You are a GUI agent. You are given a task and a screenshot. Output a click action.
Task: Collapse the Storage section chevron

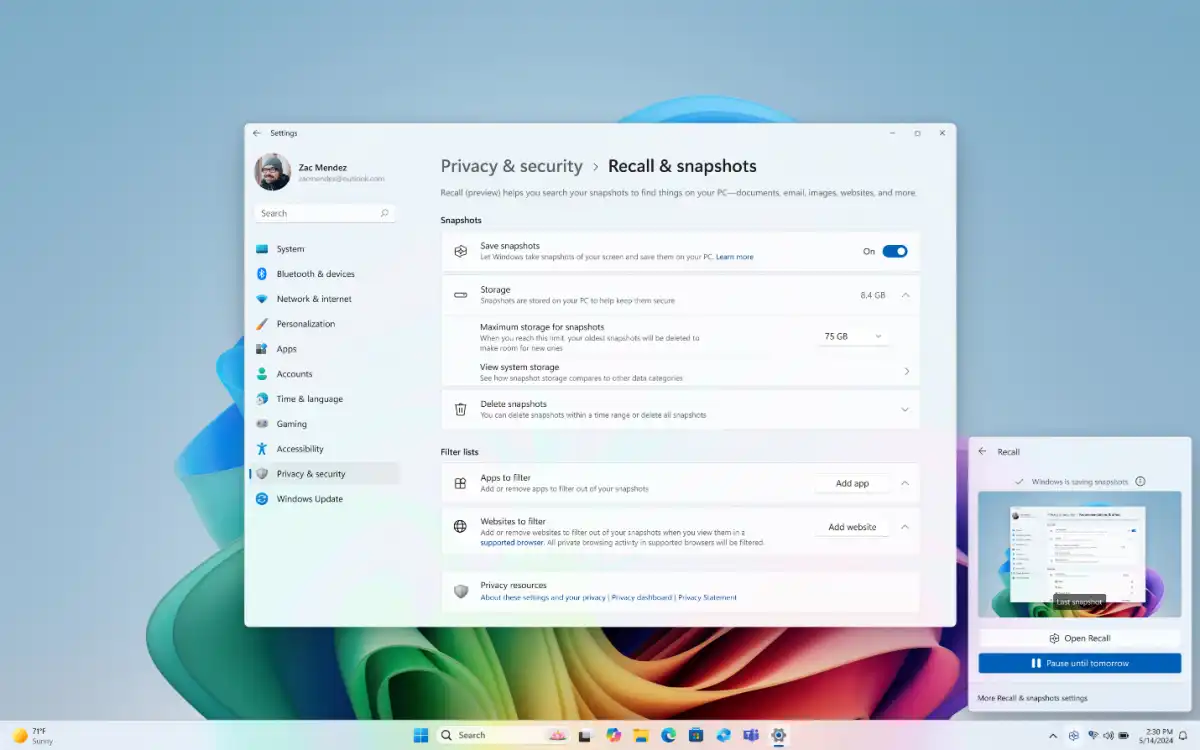click(905, 295)
